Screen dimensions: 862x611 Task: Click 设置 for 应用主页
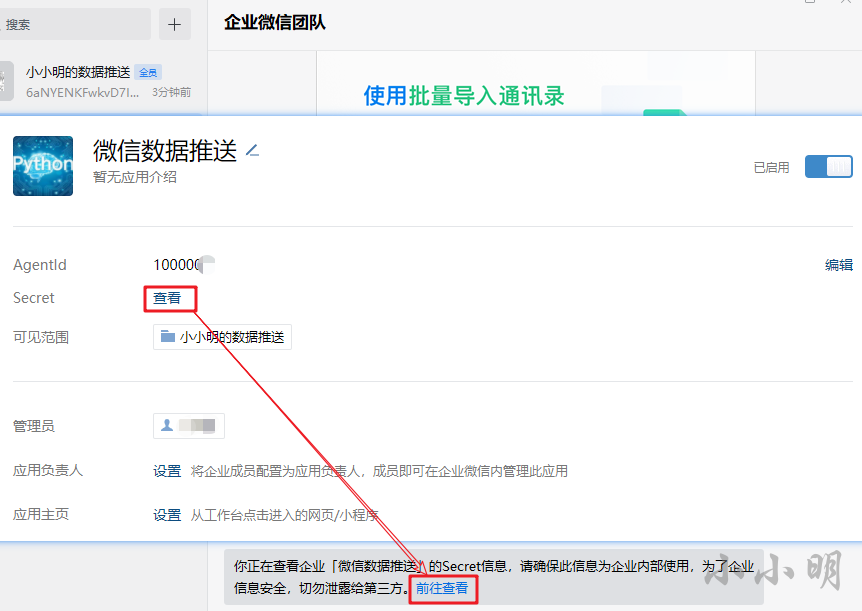pyautogui.click(x=167, y=515)
